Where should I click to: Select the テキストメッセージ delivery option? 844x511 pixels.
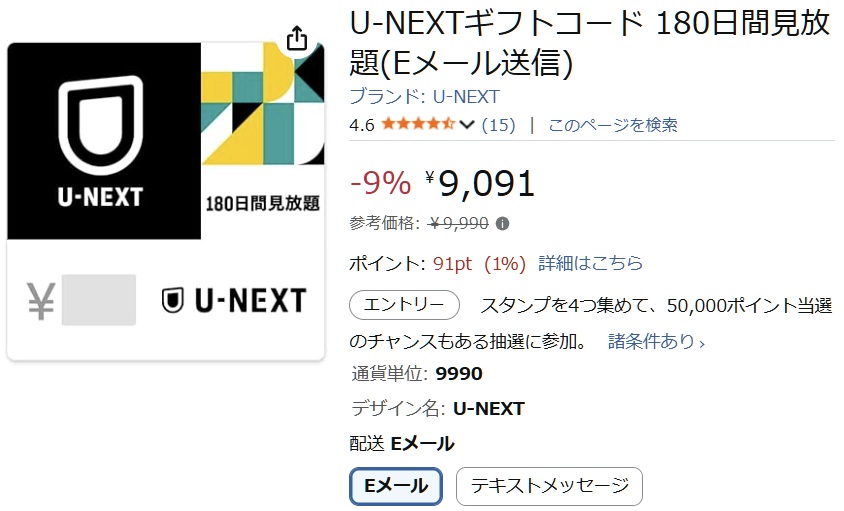549,486
